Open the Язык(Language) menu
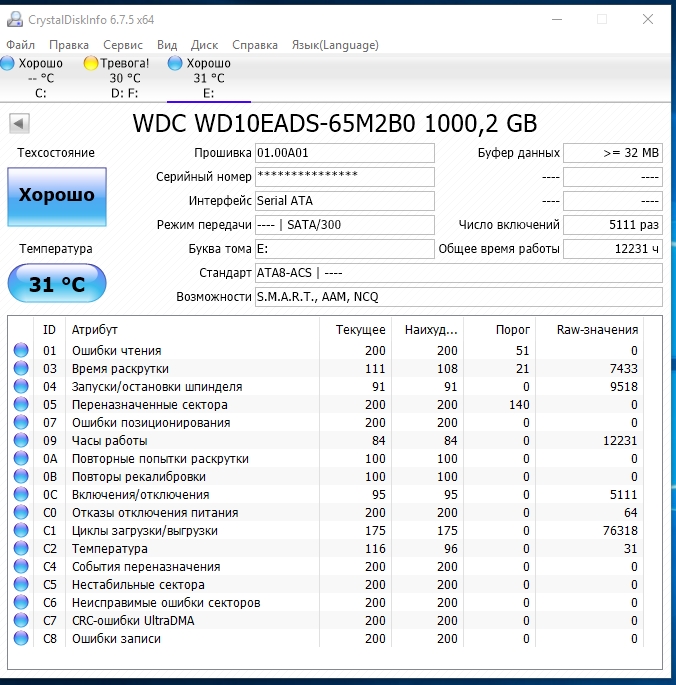This screenshot has width=676, height=685. point(335,45)
